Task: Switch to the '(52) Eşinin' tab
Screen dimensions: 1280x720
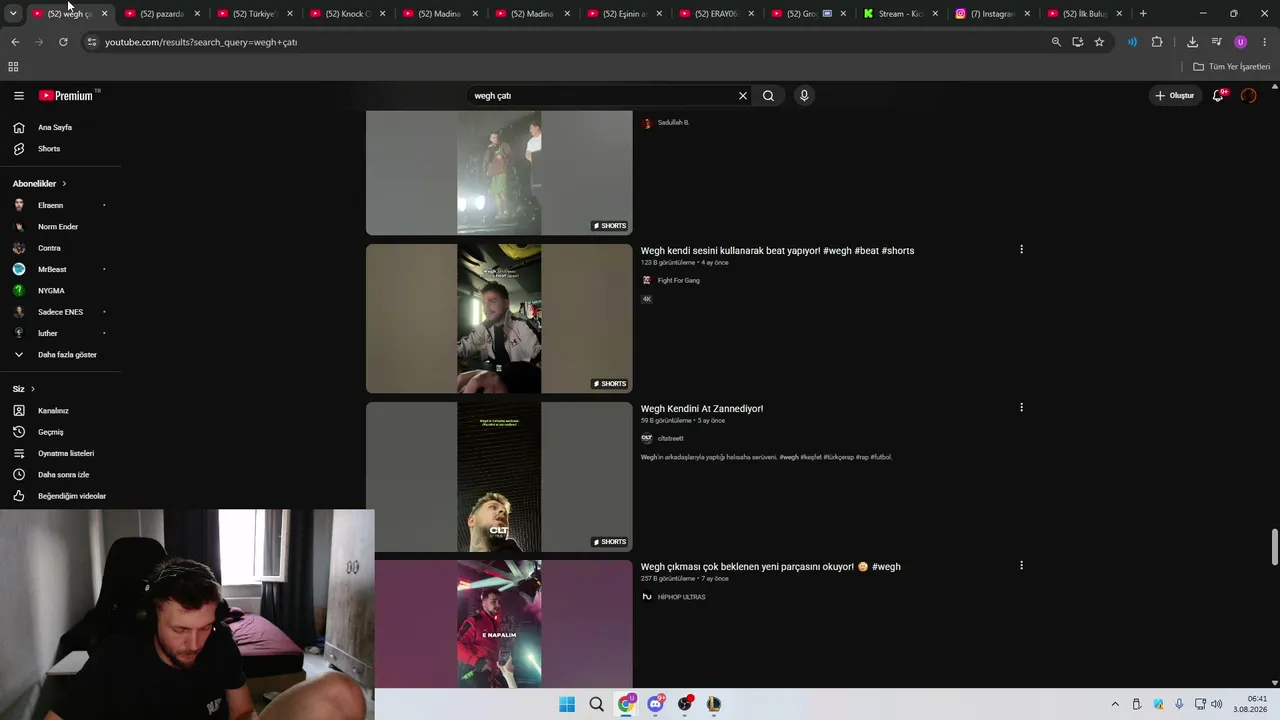Action: click(625, 14)
